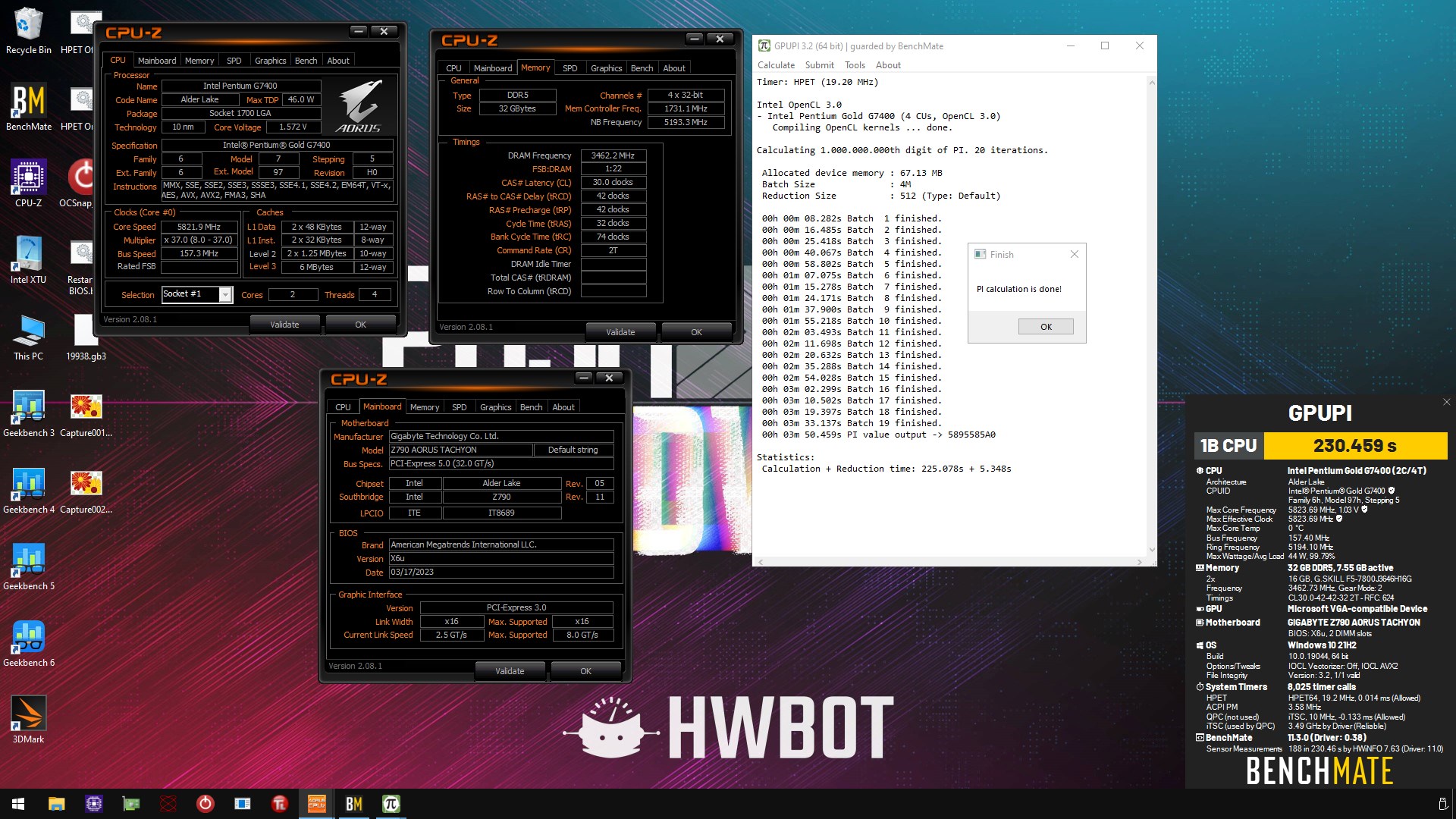Open the 19938.gb3 file icon

[x=86, y=337]
